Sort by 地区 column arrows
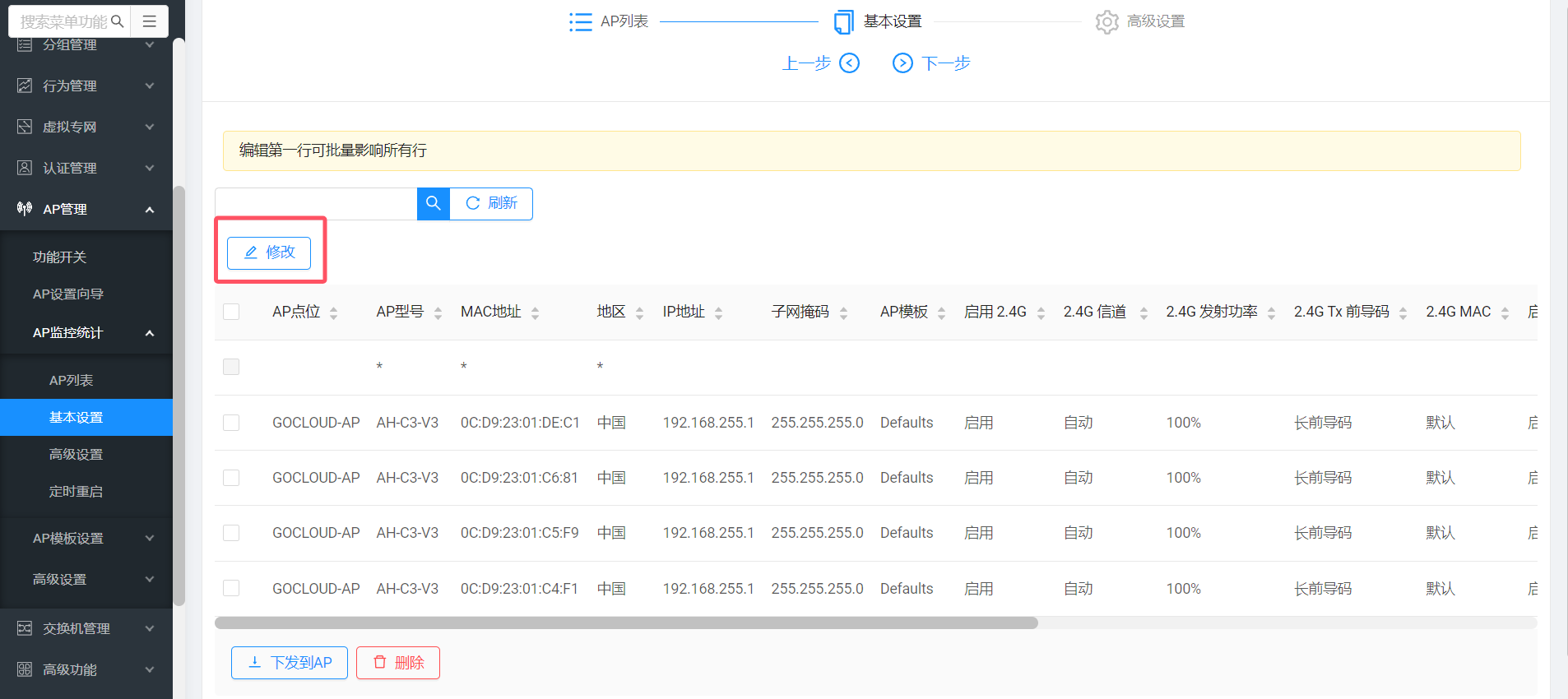 coord(639,312)
